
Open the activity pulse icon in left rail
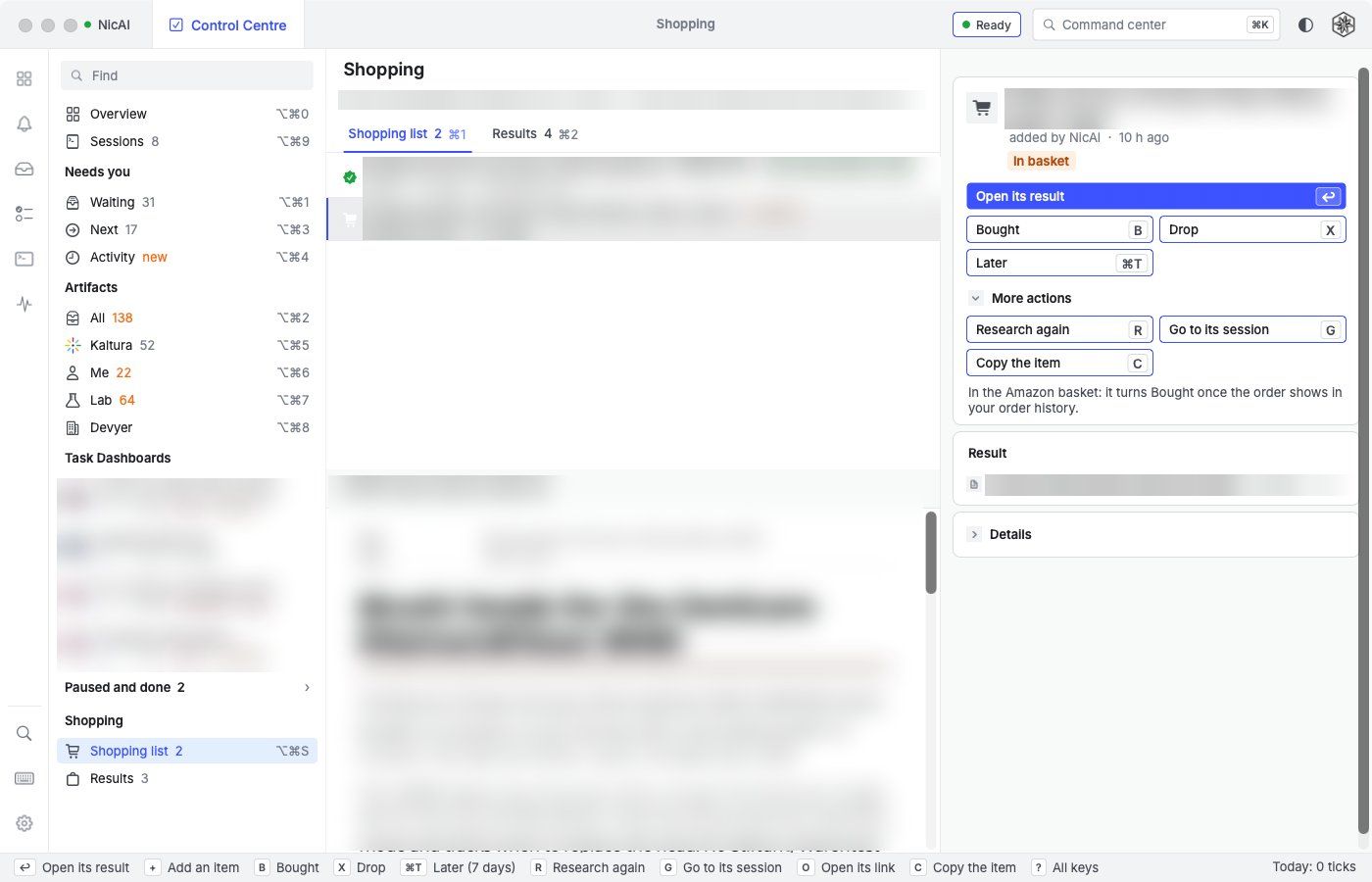click(x=24, y=304)
